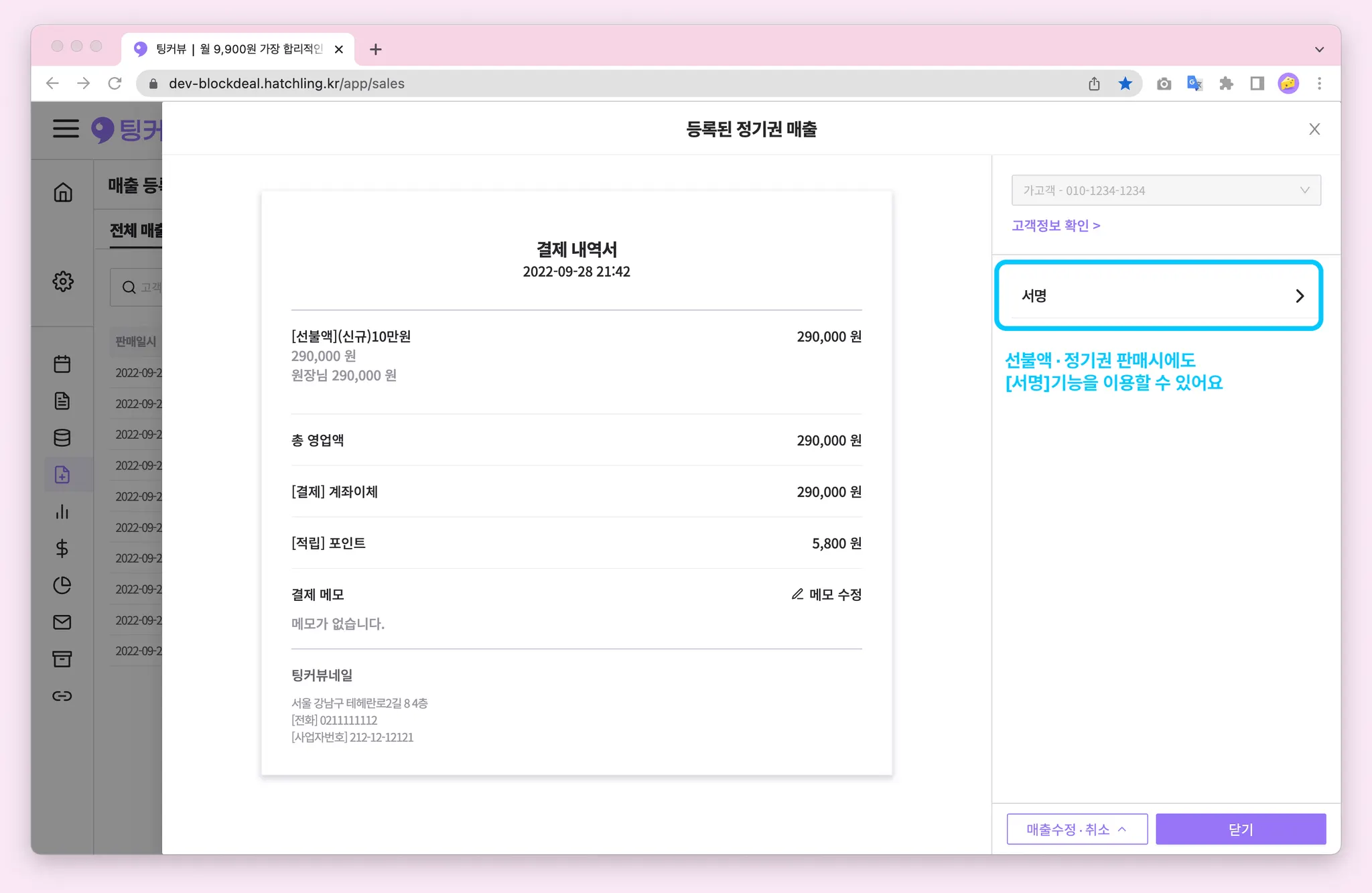Open the bar chart statistics icon

click(x=62, y=512)
